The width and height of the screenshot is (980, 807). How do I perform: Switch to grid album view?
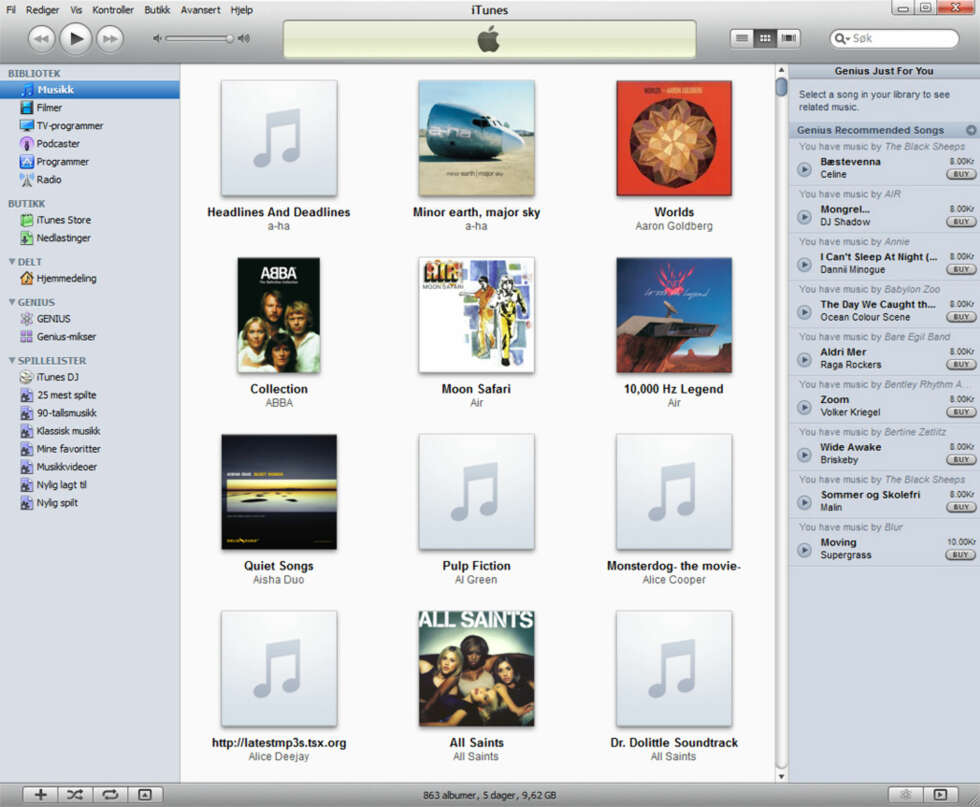tap(765, 39)
